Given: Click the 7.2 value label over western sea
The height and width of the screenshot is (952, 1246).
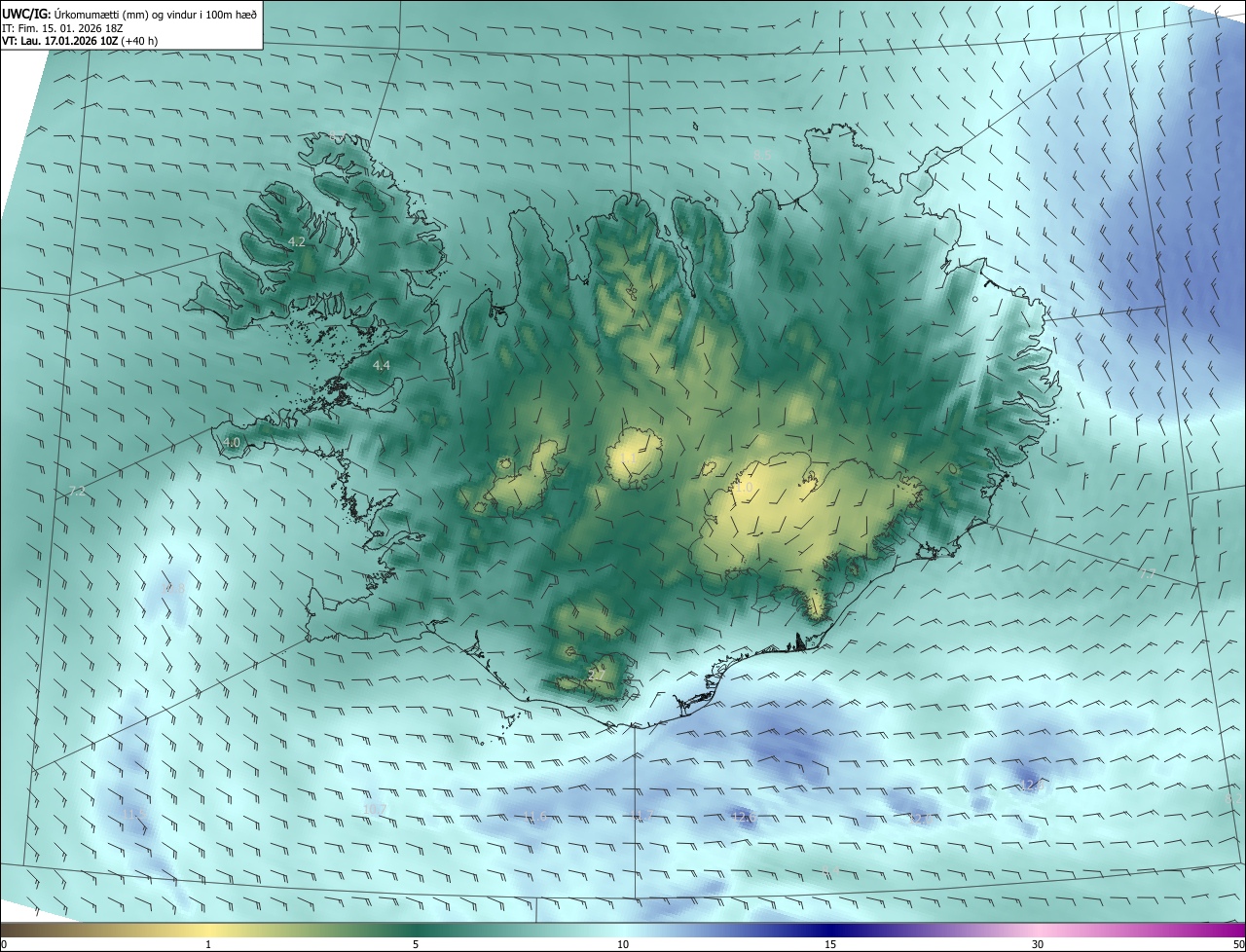Looking at the screenshot, I should click(77, 492).
